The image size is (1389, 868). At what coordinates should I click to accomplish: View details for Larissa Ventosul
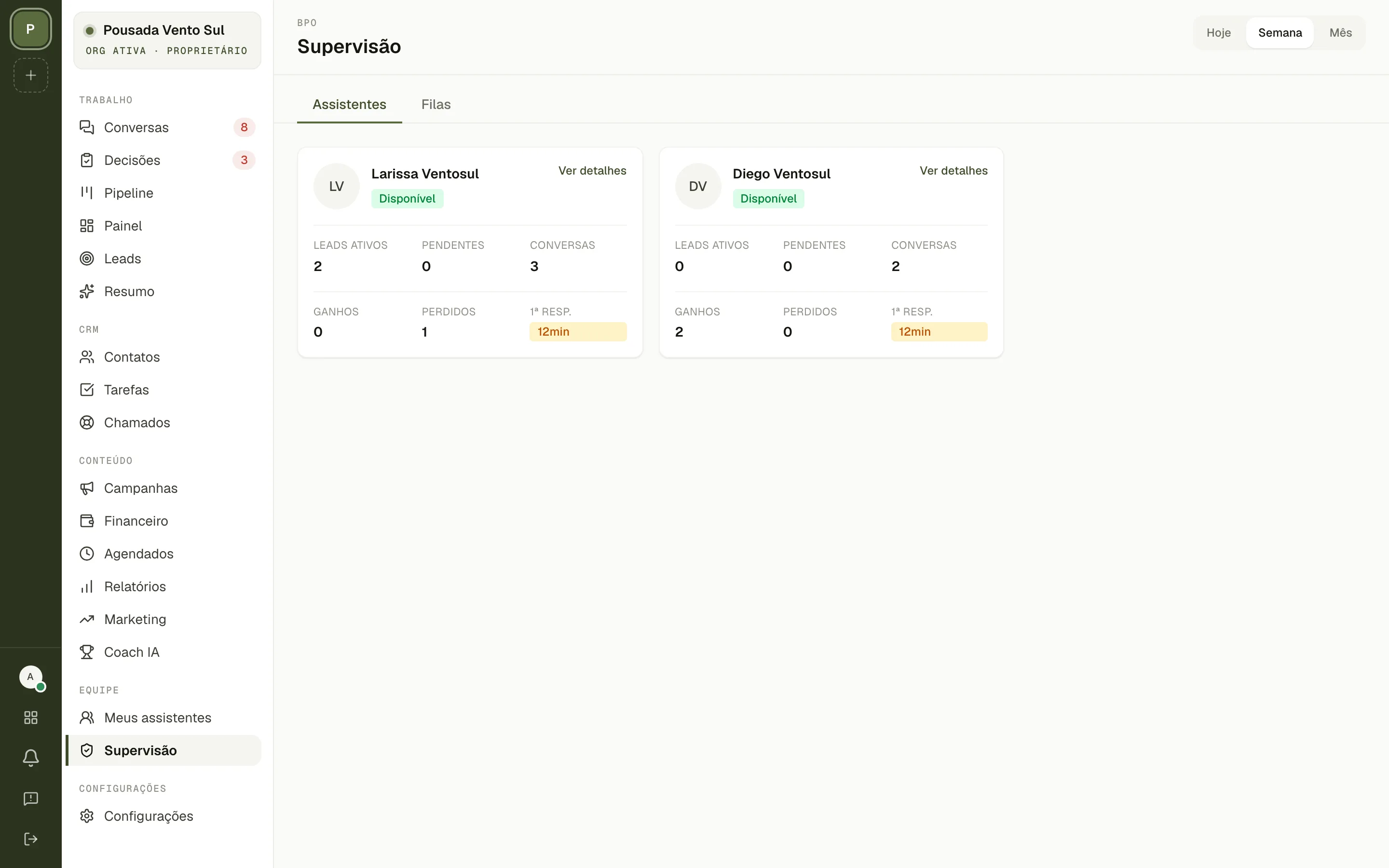[592, 171]
